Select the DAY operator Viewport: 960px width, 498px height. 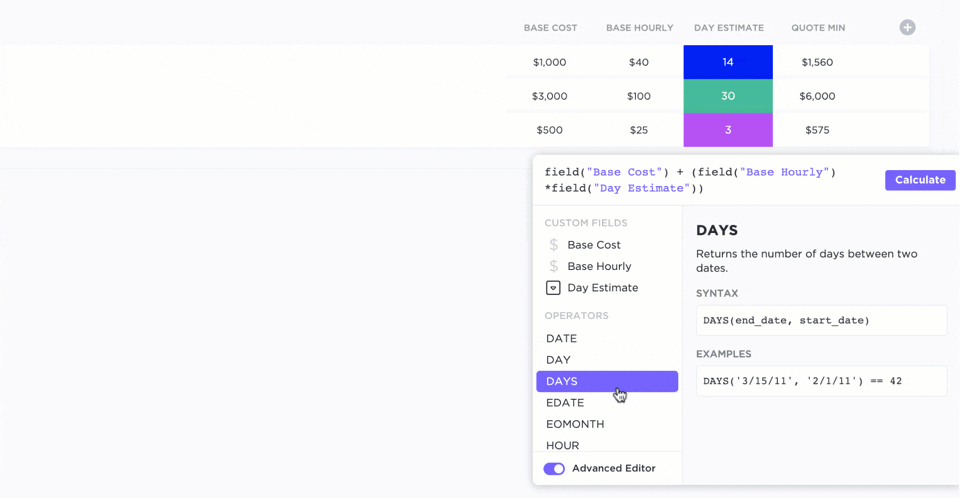(558, 360)
